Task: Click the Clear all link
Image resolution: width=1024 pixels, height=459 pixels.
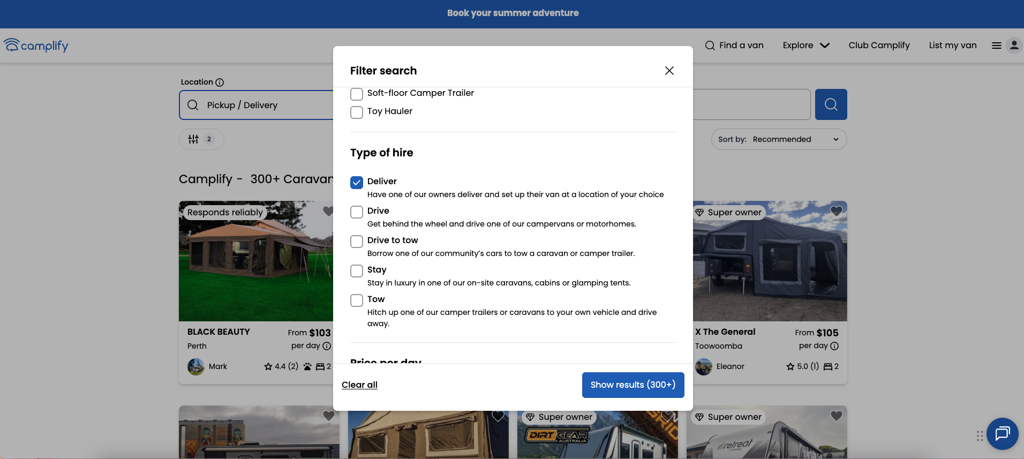Action: [x=359, y=385]
